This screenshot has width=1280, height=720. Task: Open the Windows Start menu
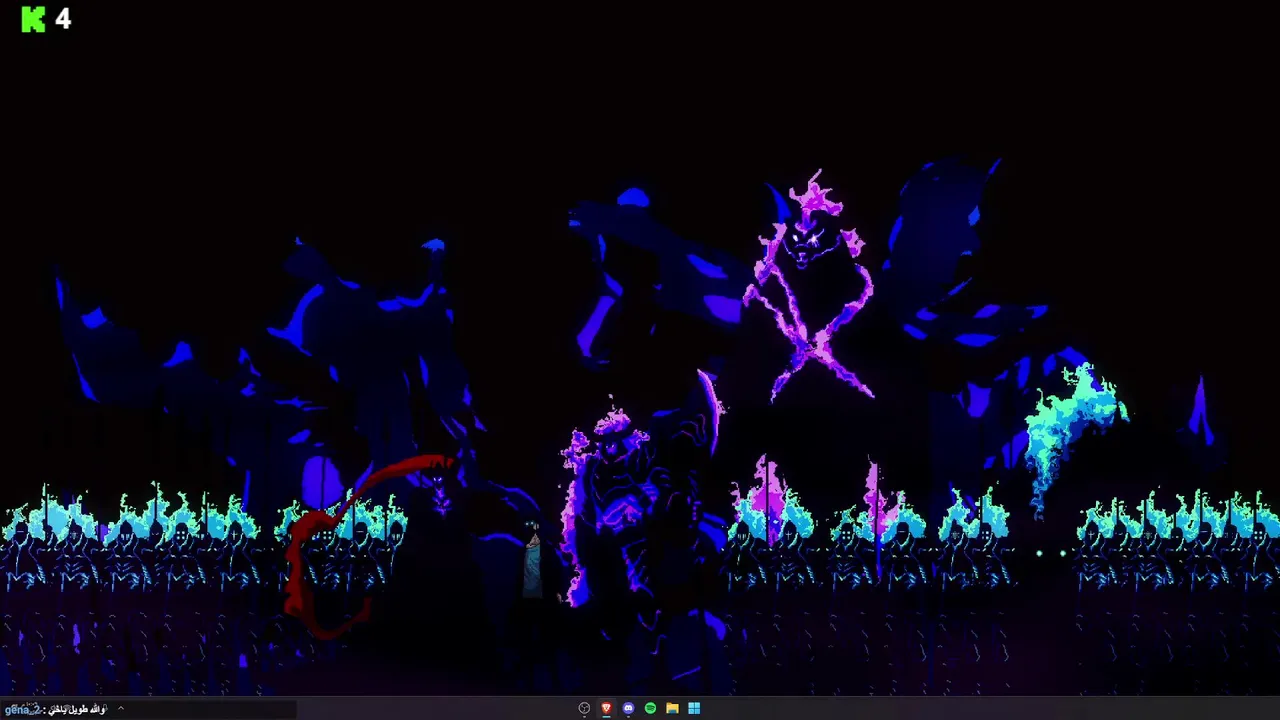pyautogui.click(x=694, y=708)
